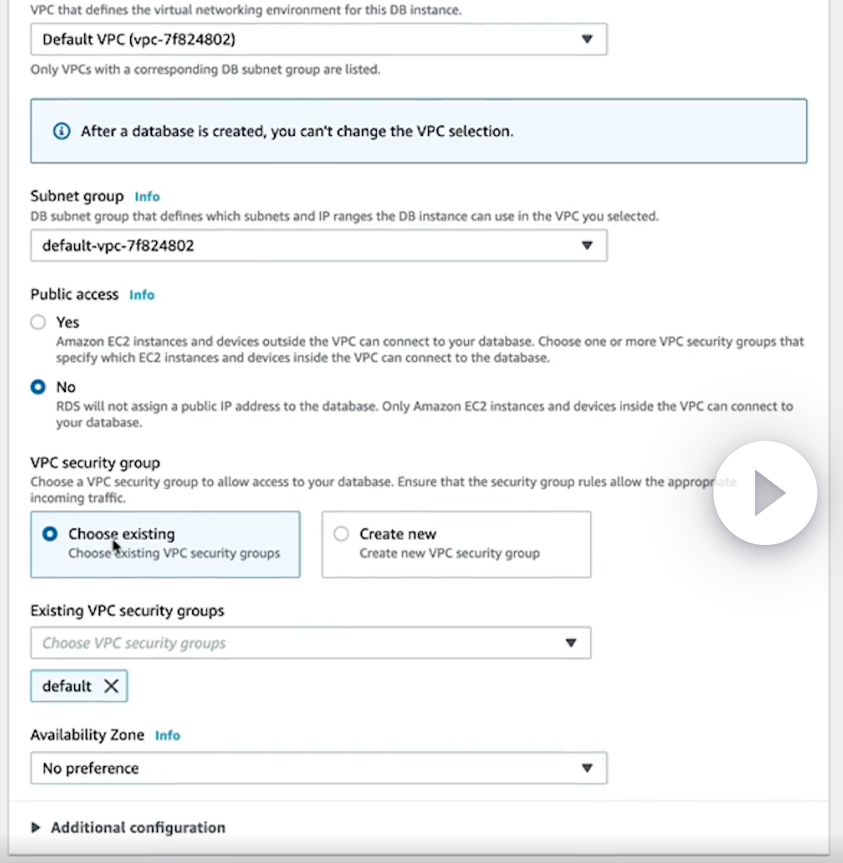Remove the default security group tag
Viewport: 843px width, 863px height.
coord(111,686)
